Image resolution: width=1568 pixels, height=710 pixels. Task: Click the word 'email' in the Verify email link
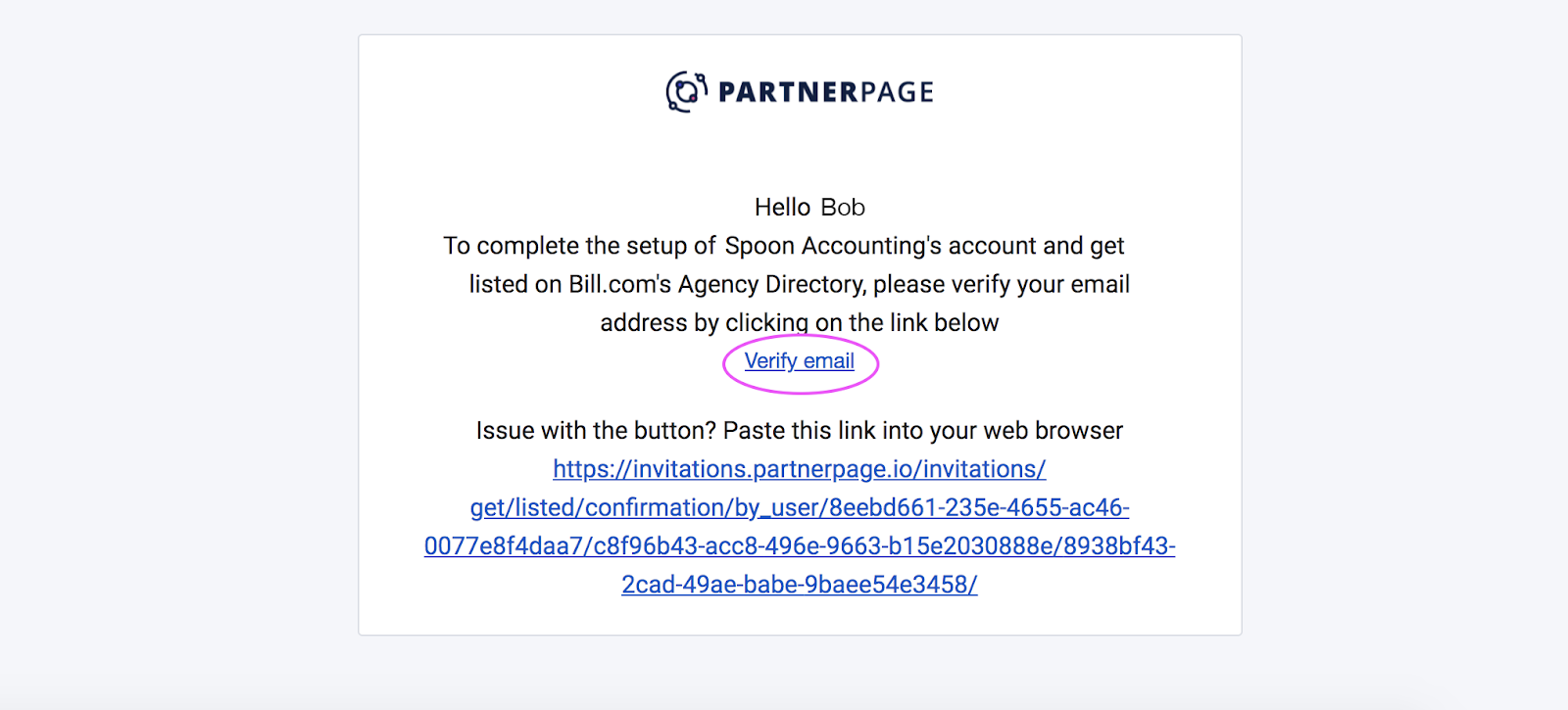point(829,361)
